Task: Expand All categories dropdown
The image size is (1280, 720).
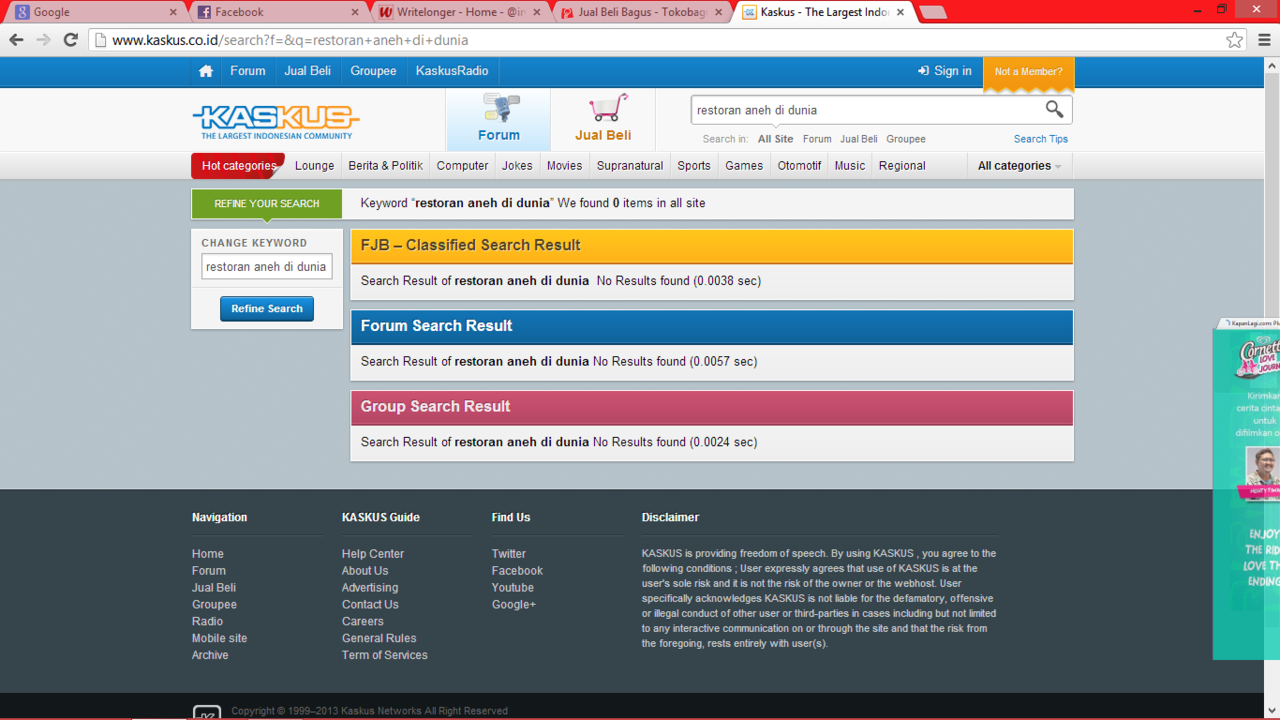Action: pos(1019,166)
